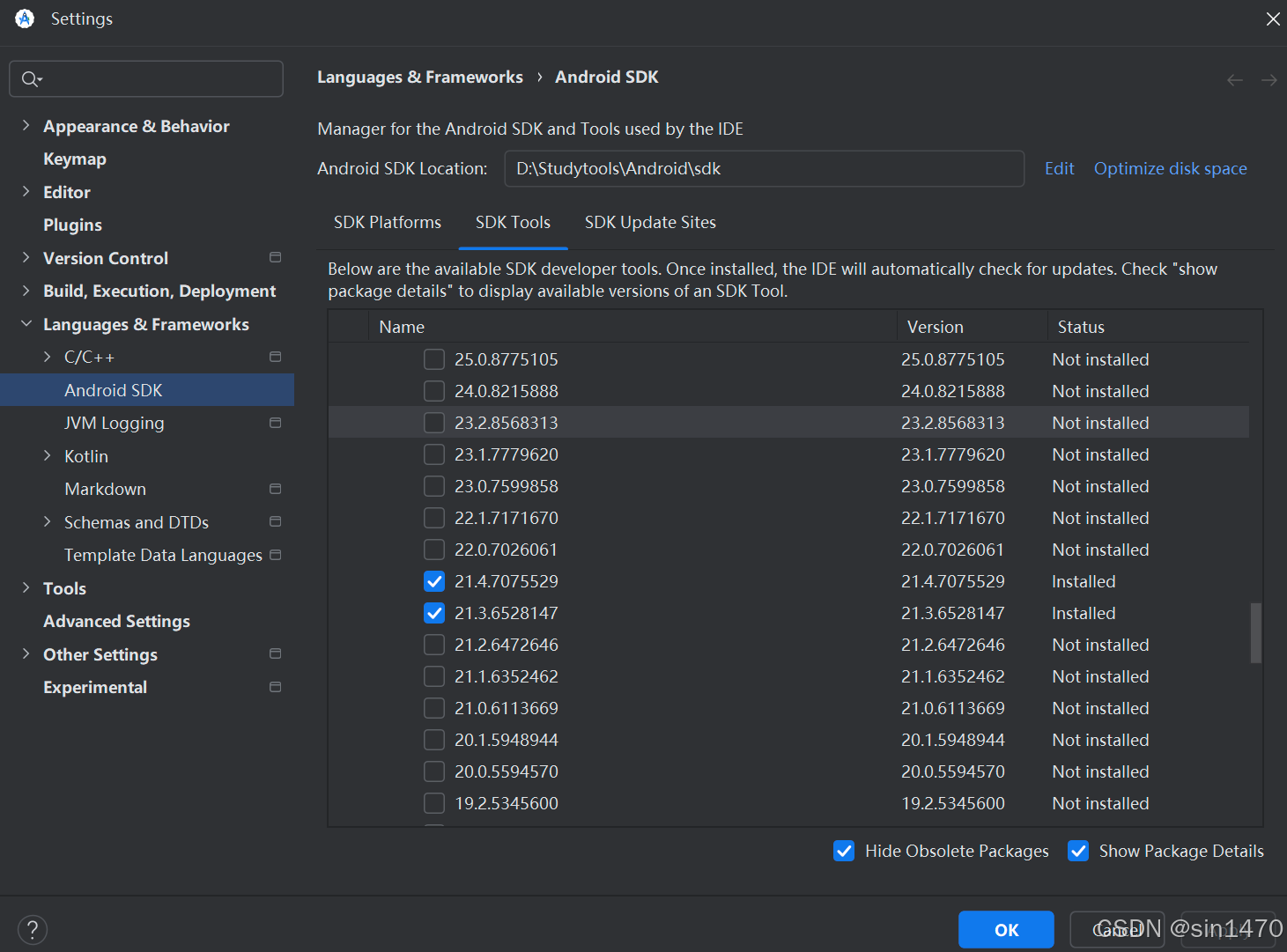Click the project-level icon beside Template Data Languages
The width and height of the screenshot is (1287, 952).
[275, 555]
